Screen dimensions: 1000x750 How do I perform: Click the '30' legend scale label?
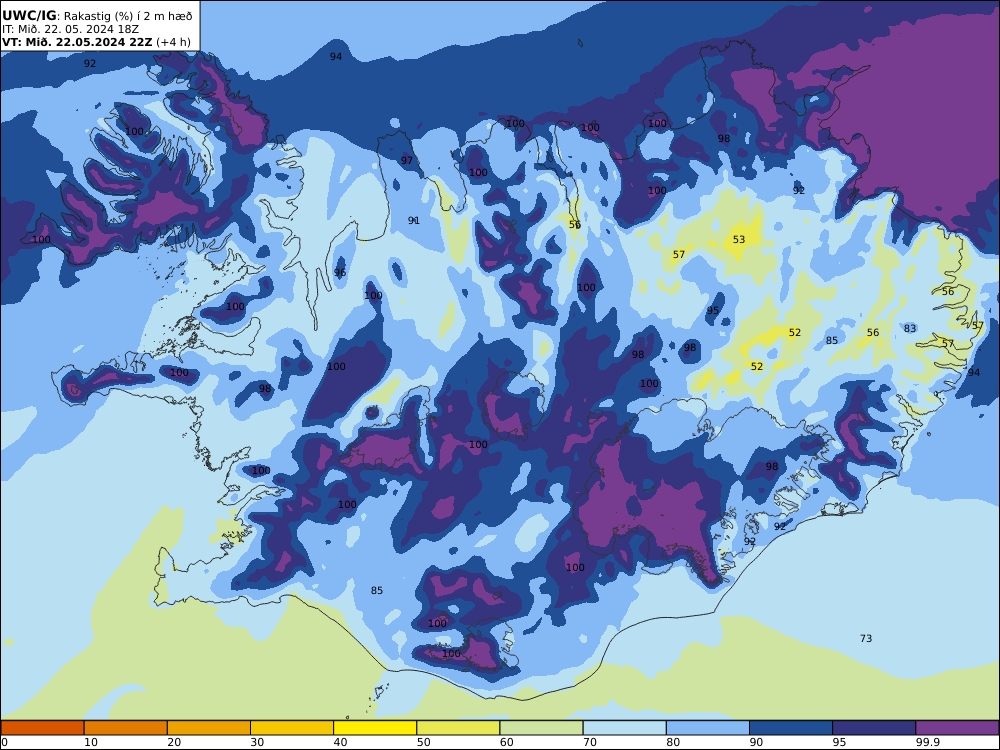coord(258,742)
